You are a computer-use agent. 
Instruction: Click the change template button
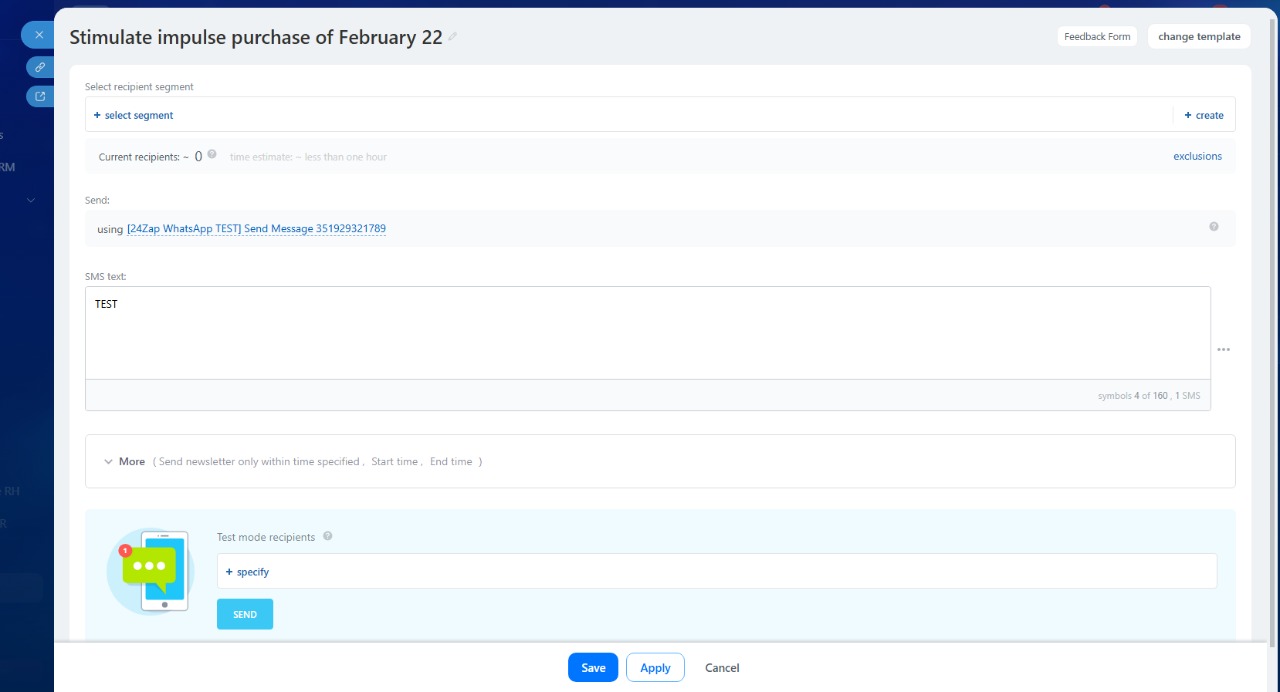tap(1199, 37)
